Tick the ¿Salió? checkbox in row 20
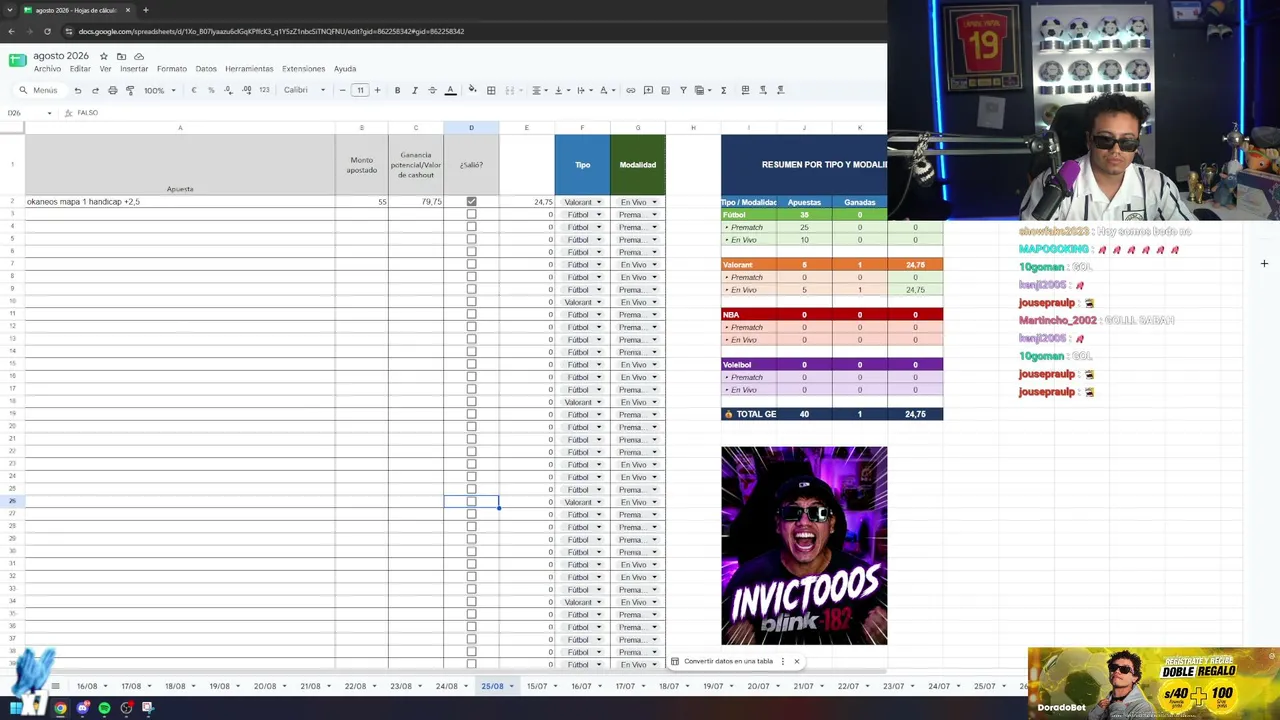Image resolution: width=1280 pixels, height=720 pixels. coord(471,427)
